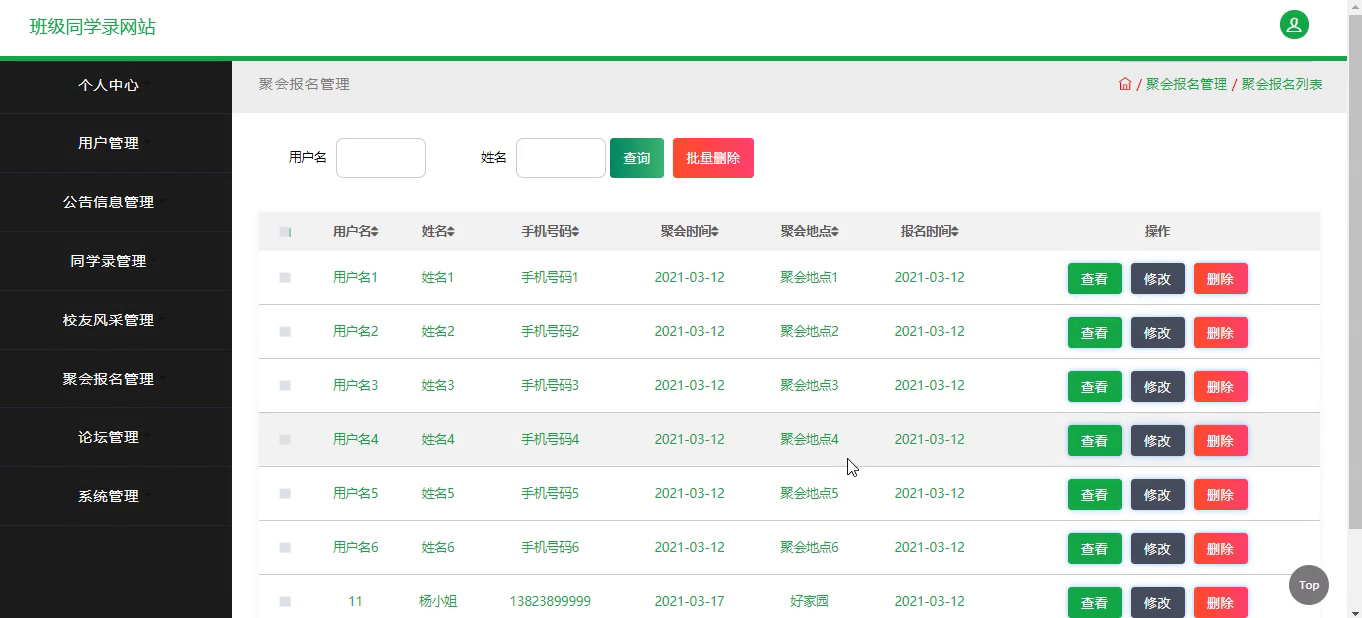Toggle the select-all header checkbox
Screen dimensions: 1362x618
point(285,232)
